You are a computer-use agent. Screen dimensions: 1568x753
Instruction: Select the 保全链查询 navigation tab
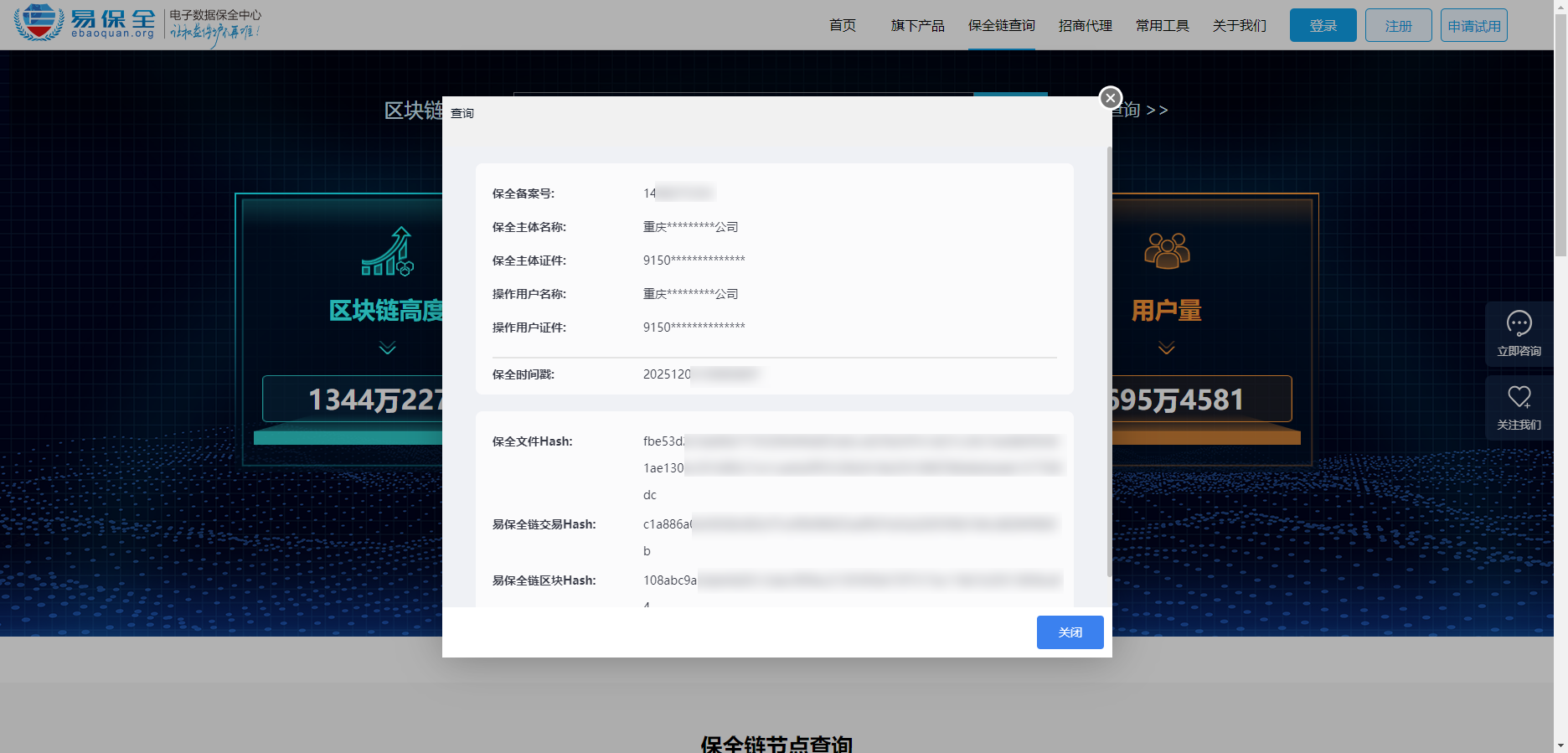1001,26
